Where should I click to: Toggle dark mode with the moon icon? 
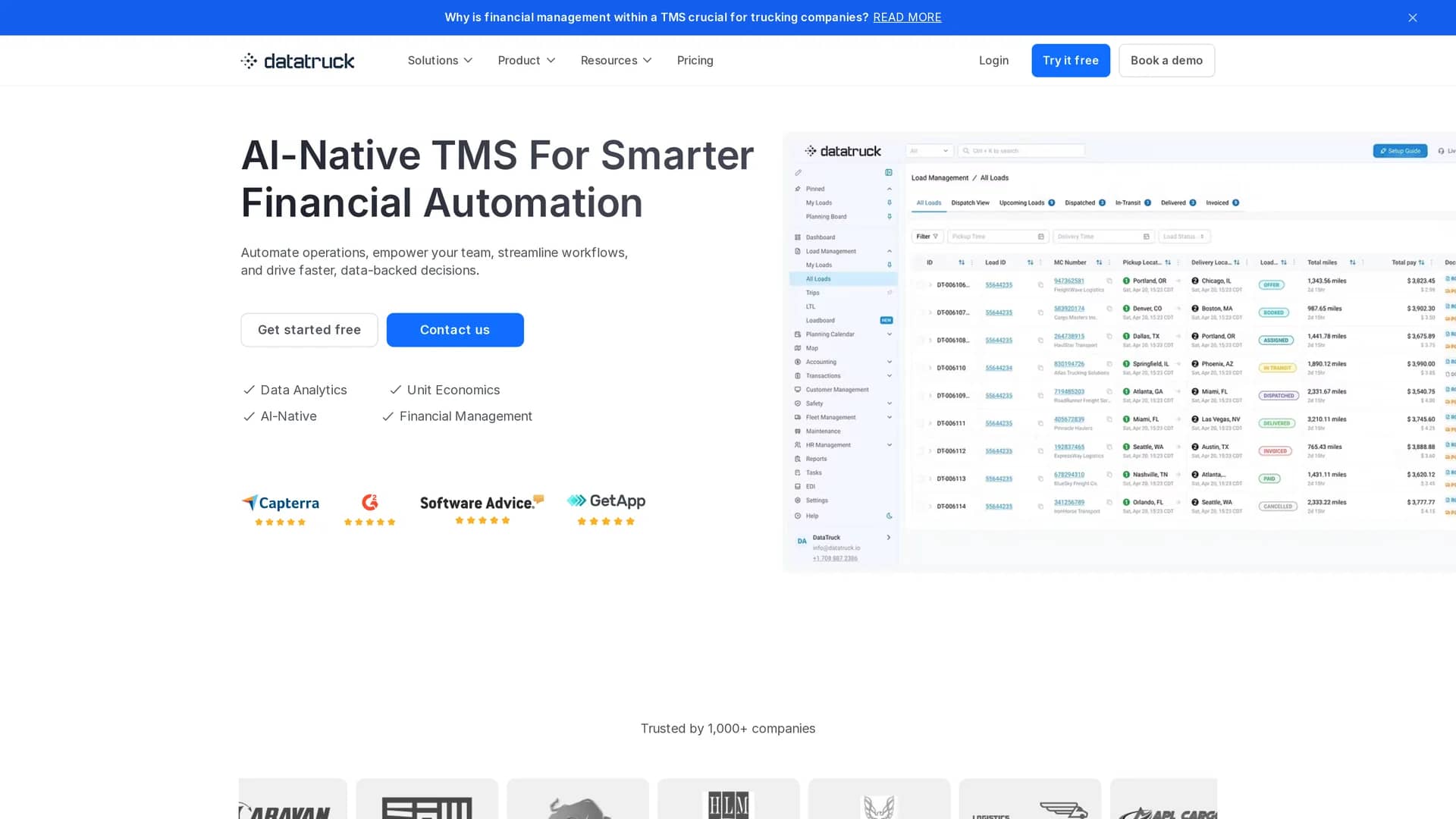890,516
